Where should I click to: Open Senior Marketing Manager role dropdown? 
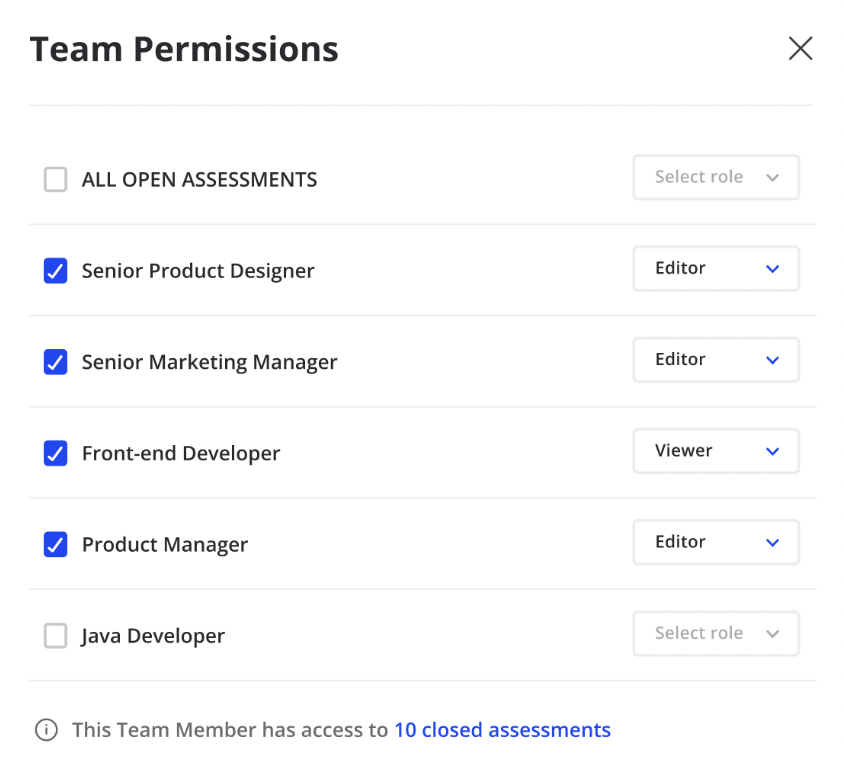click(716, 360)
